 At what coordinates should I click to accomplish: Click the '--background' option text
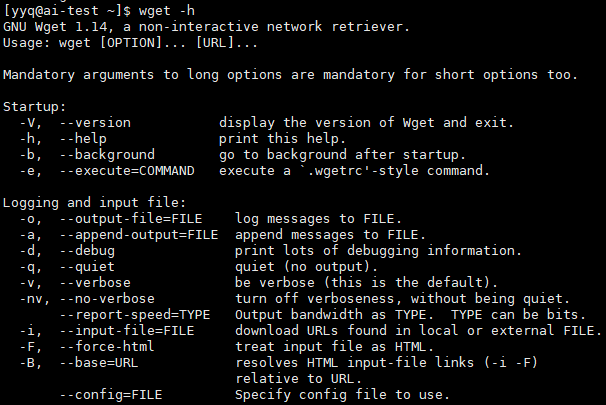107,155
